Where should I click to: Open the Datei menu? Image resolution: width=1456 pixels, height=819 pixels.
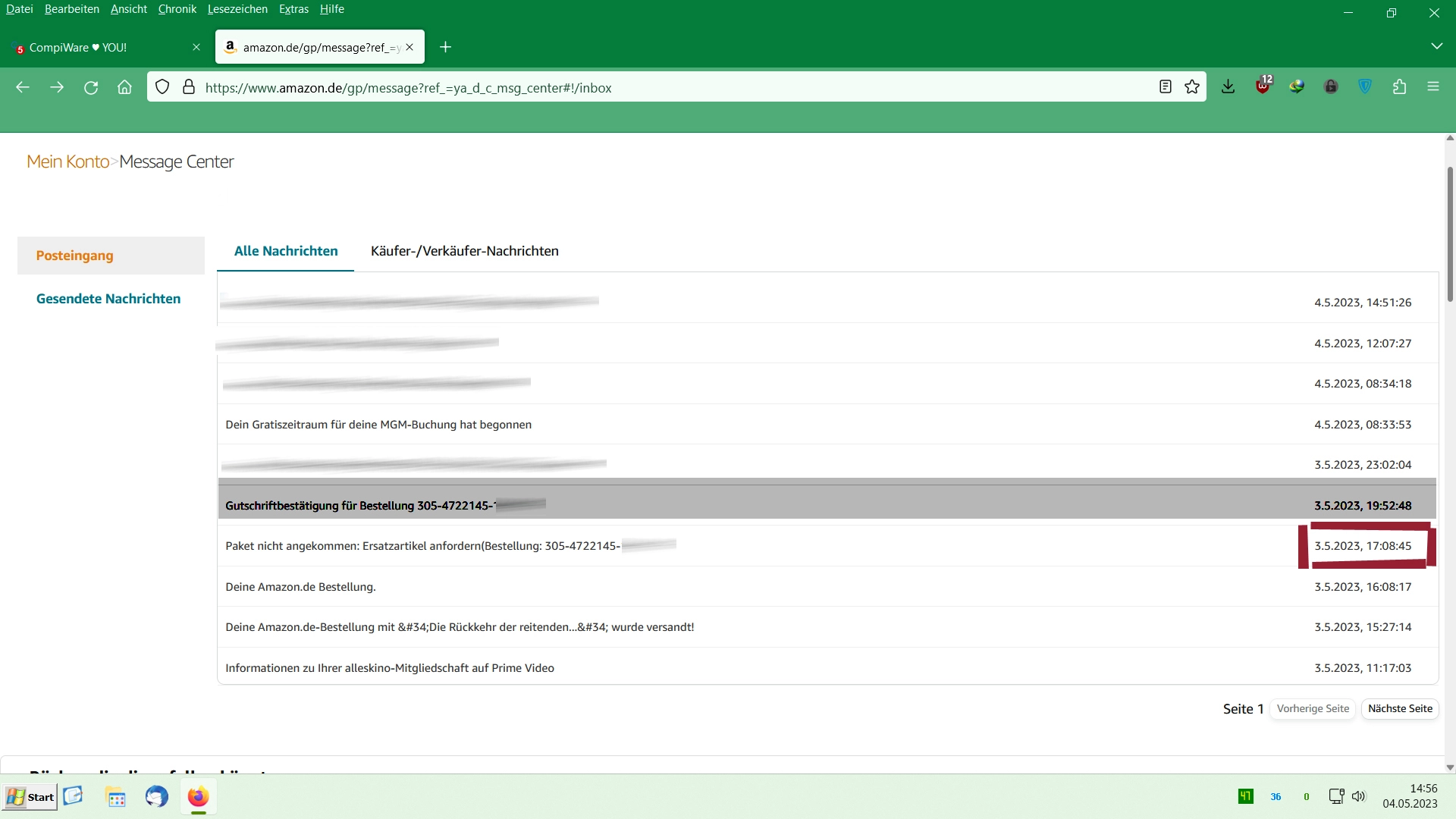coord(19,9)
